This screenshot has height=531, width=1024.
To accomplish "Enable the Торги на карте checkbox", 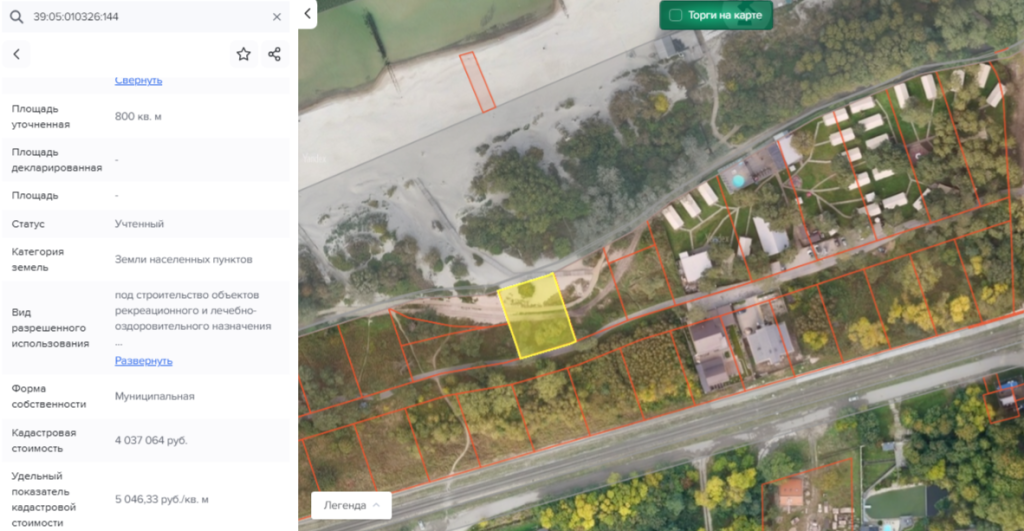I will click(676, 15).
